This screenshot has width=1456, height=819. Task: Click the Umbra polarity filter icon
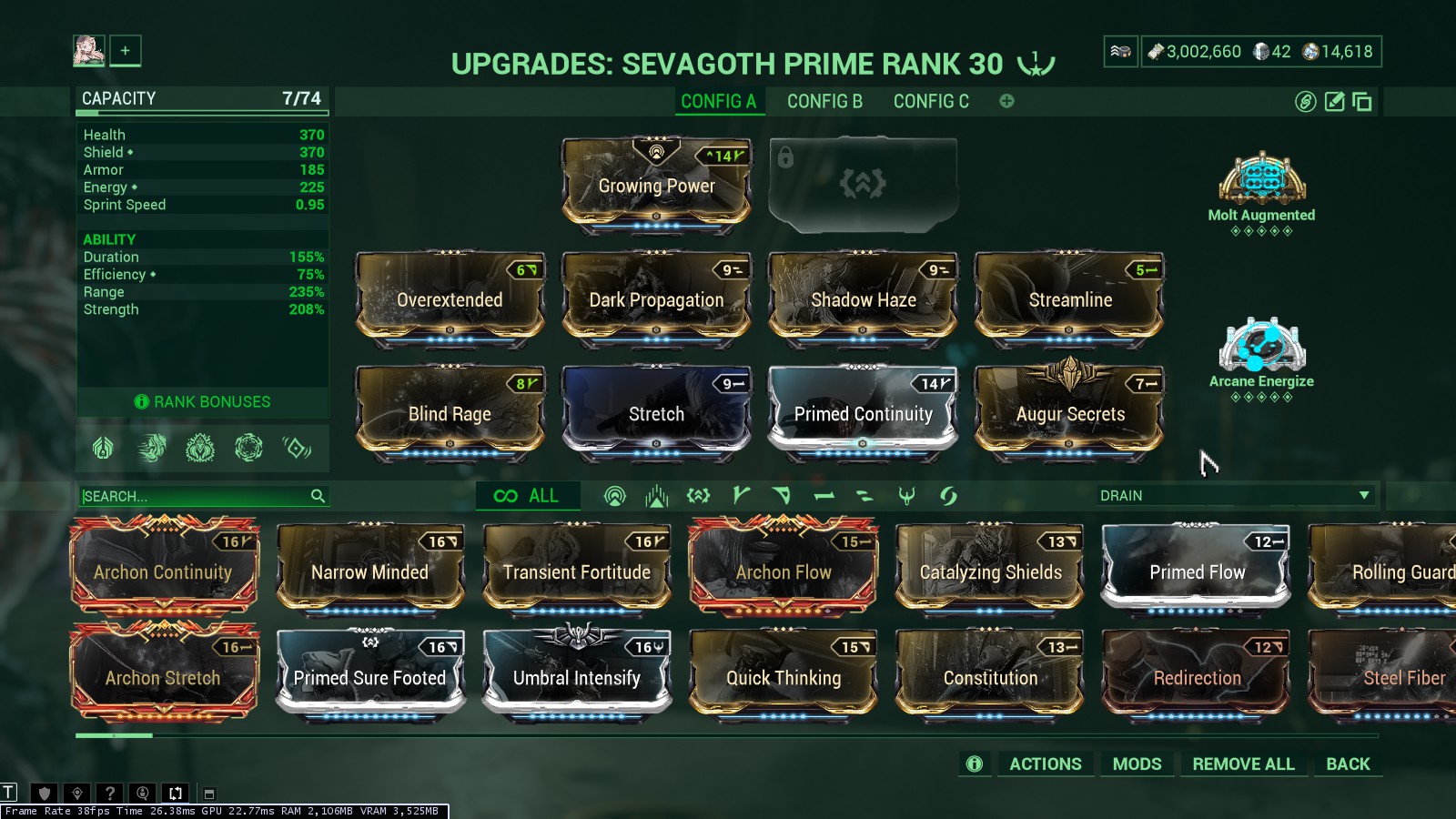tap(906, 496)
